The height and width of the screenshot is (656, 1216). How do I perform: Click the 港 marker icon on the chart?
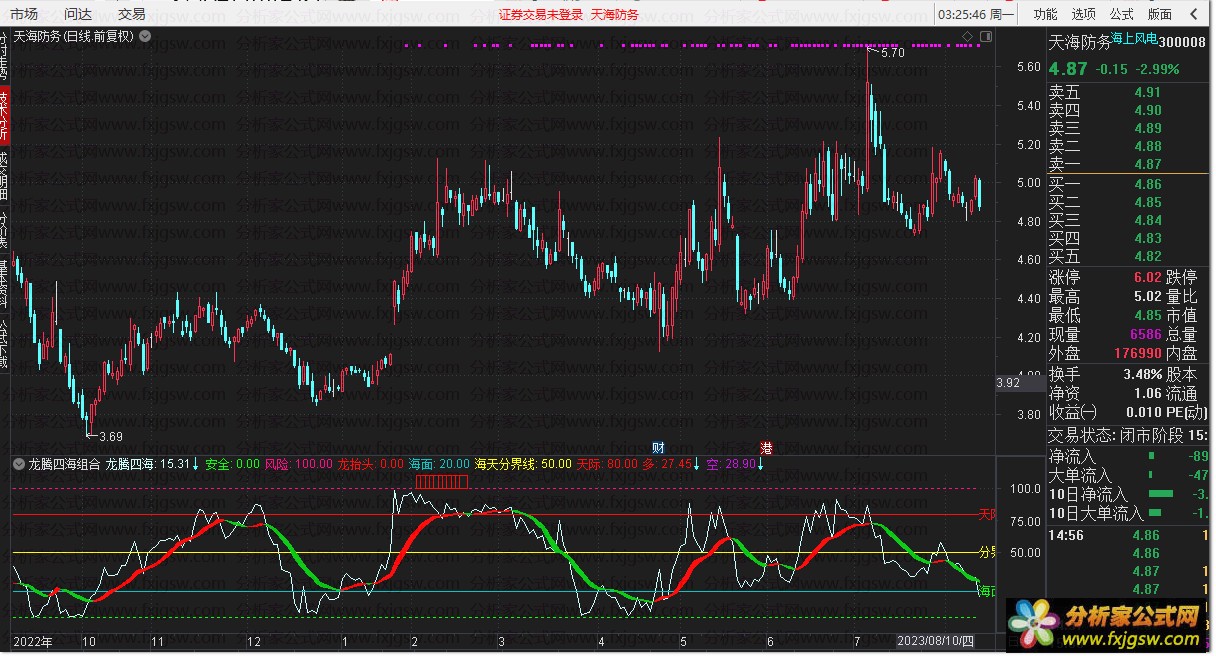point(767,446)
